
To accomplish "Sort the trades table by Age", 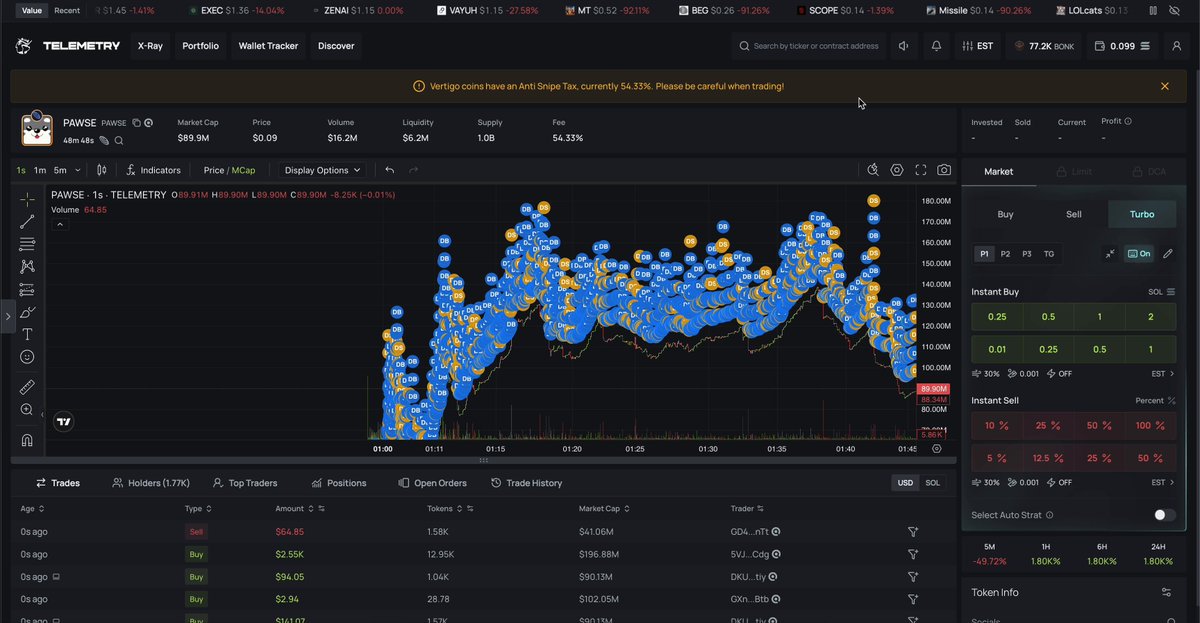I will pyautogui.click(x=34, y=509).
